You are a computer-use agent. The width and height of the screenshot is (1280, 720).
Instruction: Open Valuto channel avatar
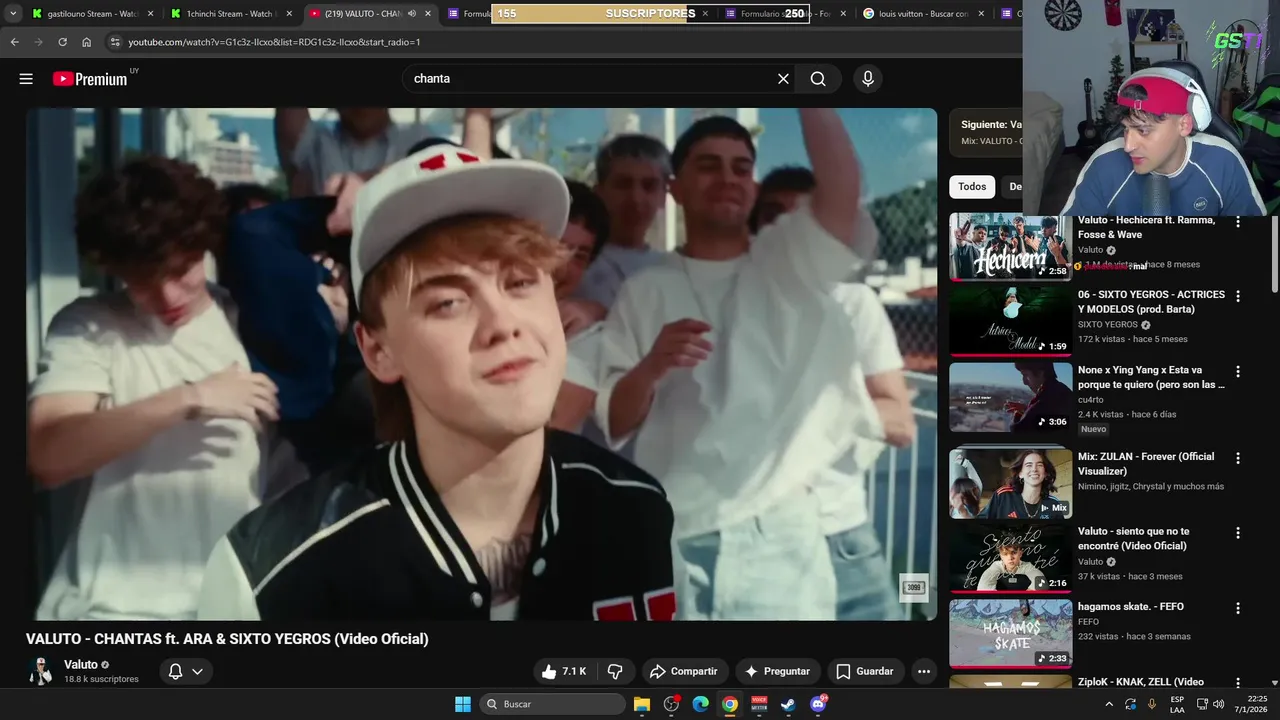pyautogui.click(x=41, y=672)
